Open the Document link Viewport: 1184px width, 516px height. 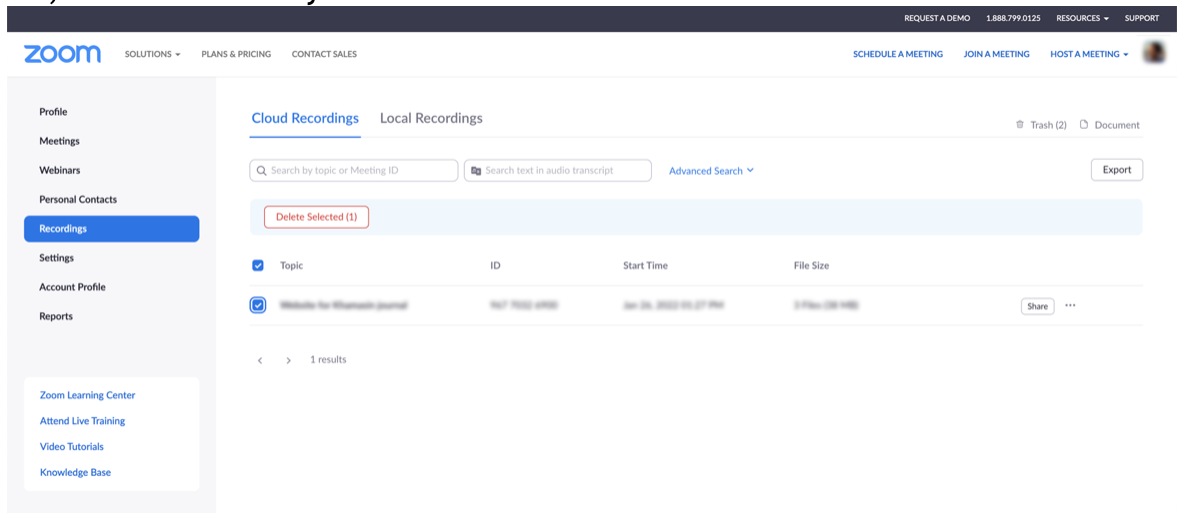click(1117, 125)
